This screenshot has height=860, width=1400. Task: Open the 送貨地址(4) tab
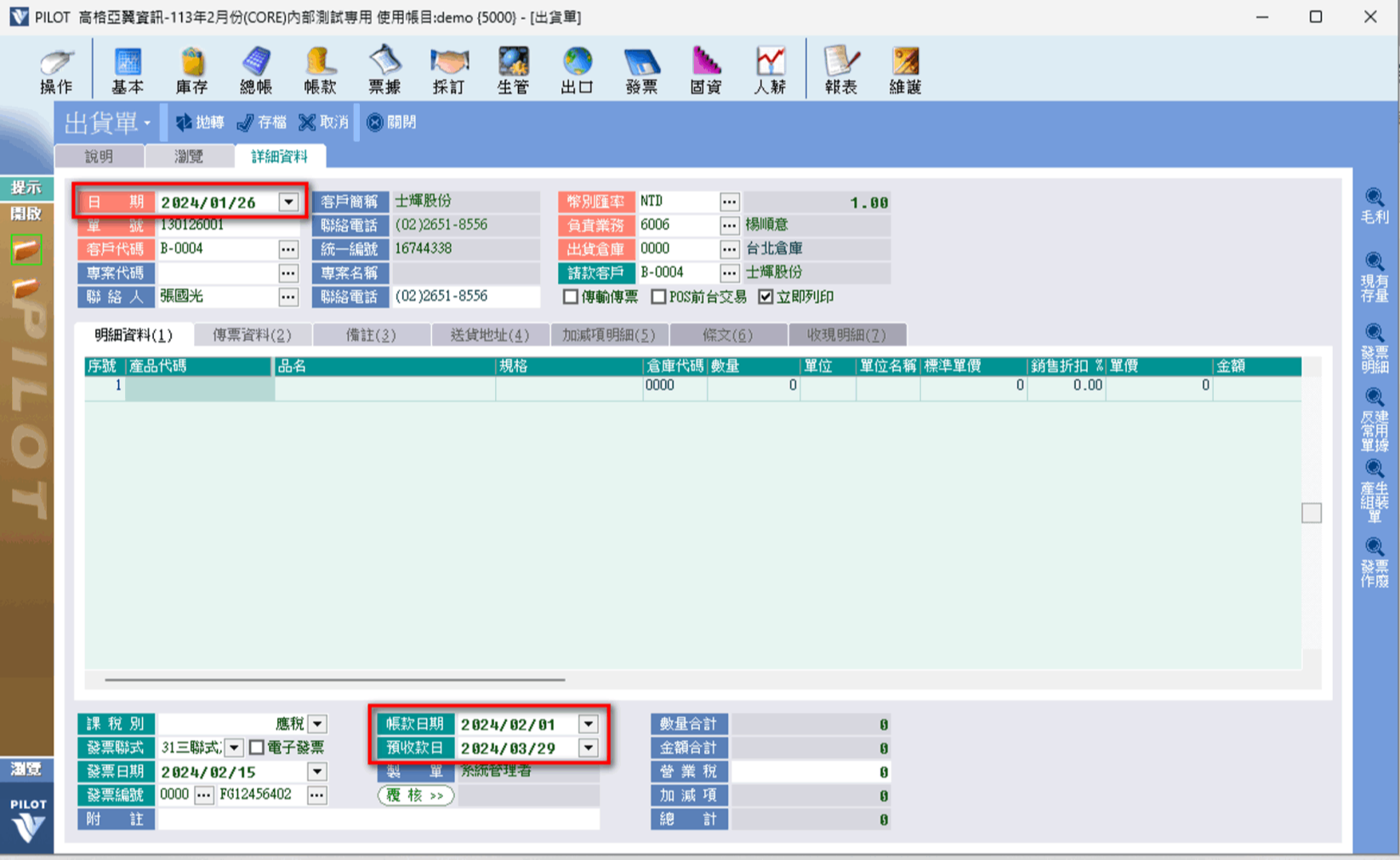click(x=489, y=335)
